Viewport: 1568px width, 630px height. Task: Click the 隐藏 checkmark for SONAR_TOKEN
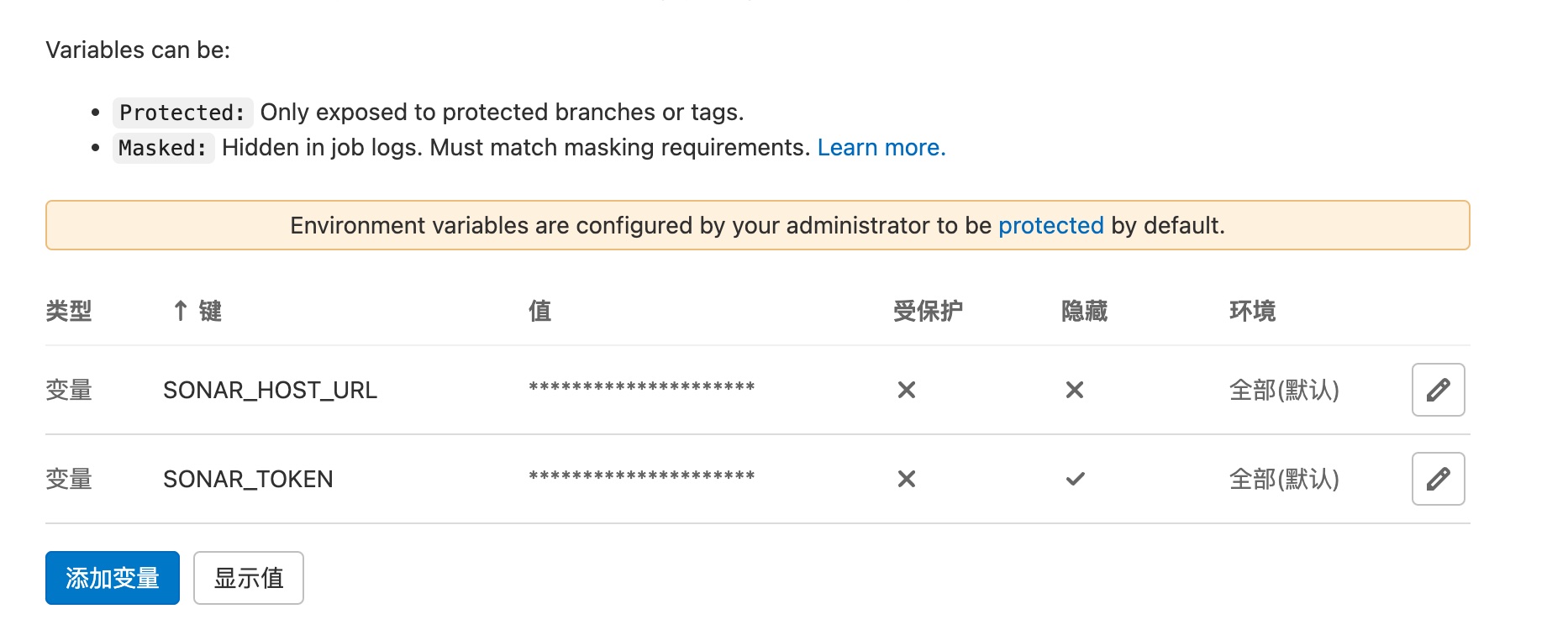[x=1075, y=479]
